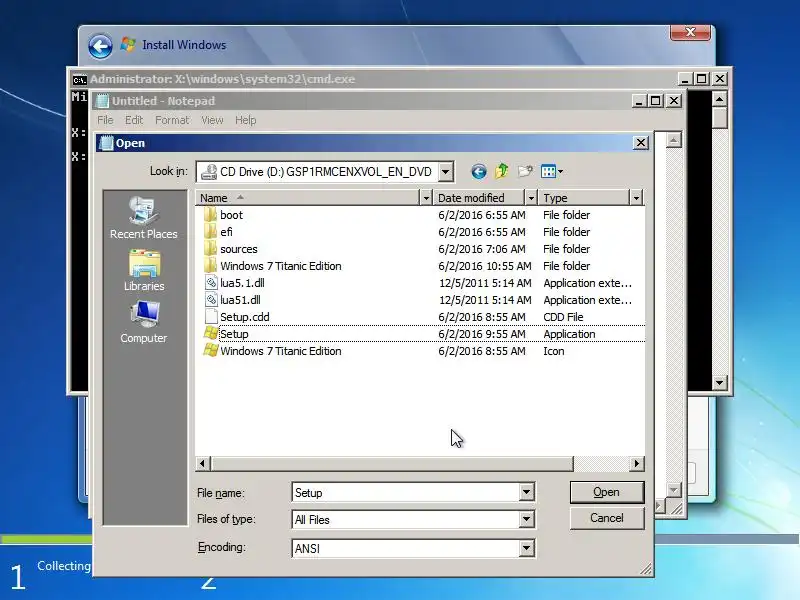Open Notepad View menu
The height and width of the screenshot is (600, 800).
(212, 120)
